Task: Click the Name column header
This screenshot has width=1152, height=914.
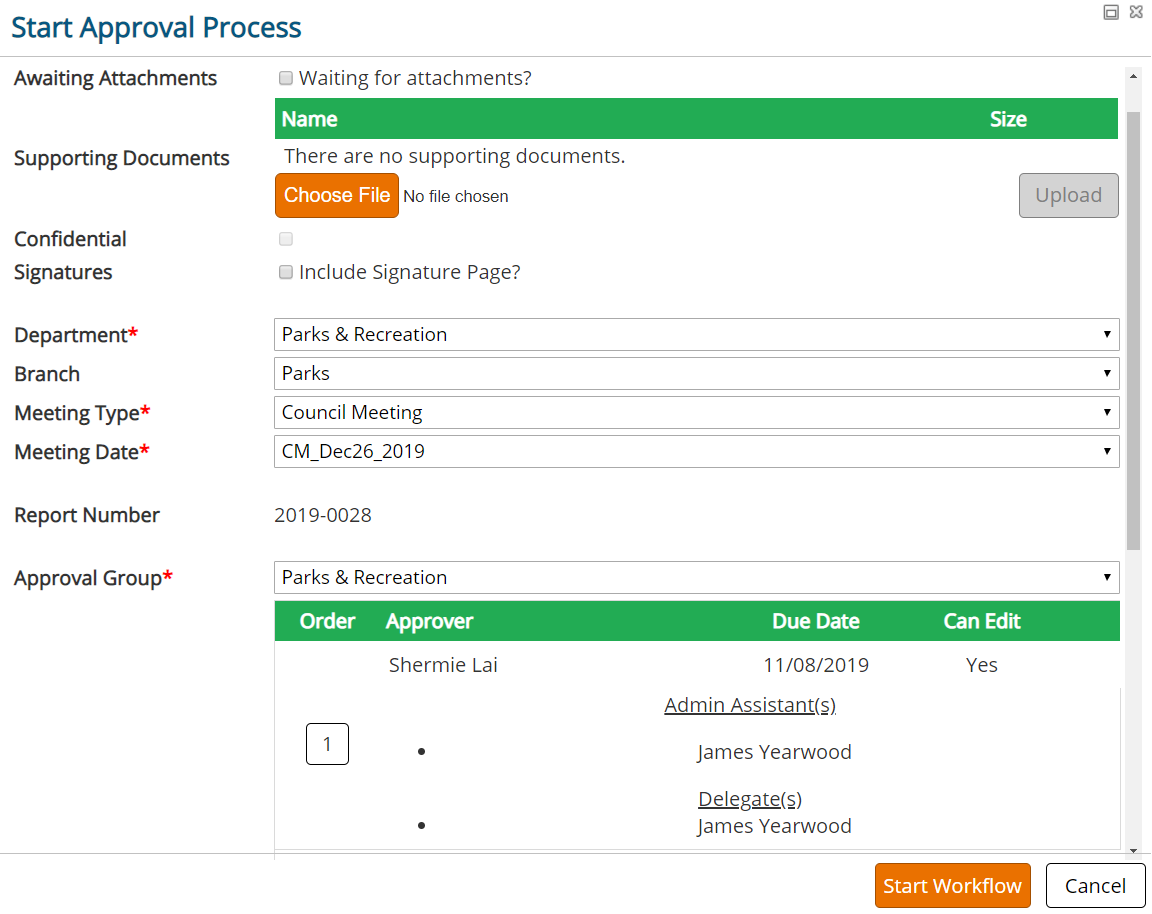Action: [309, 119]
